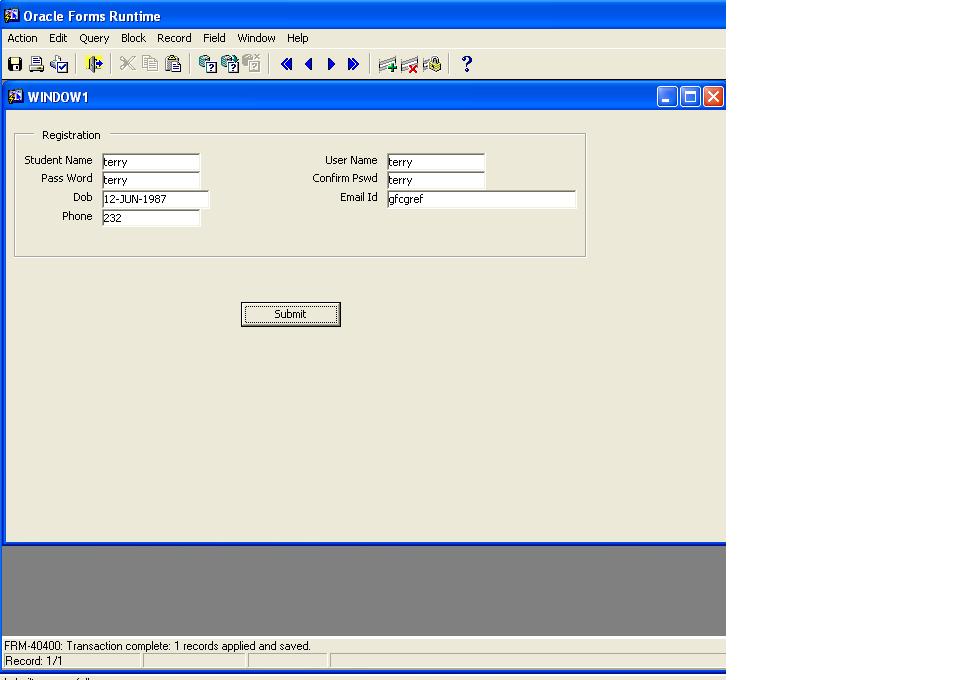This screenshot has height=680, width=962.
Task: Open the Action menu
Action: point(22,38)
